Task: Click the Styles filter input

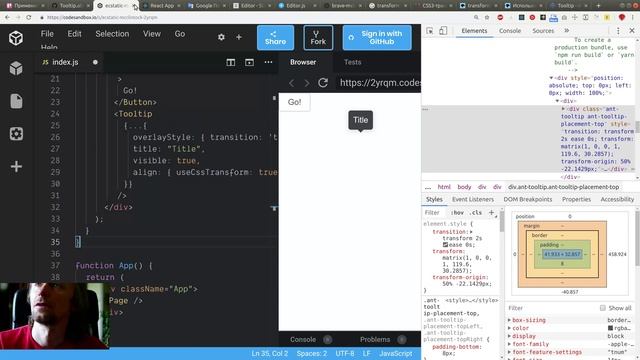Action: click(x=435, y=212)
